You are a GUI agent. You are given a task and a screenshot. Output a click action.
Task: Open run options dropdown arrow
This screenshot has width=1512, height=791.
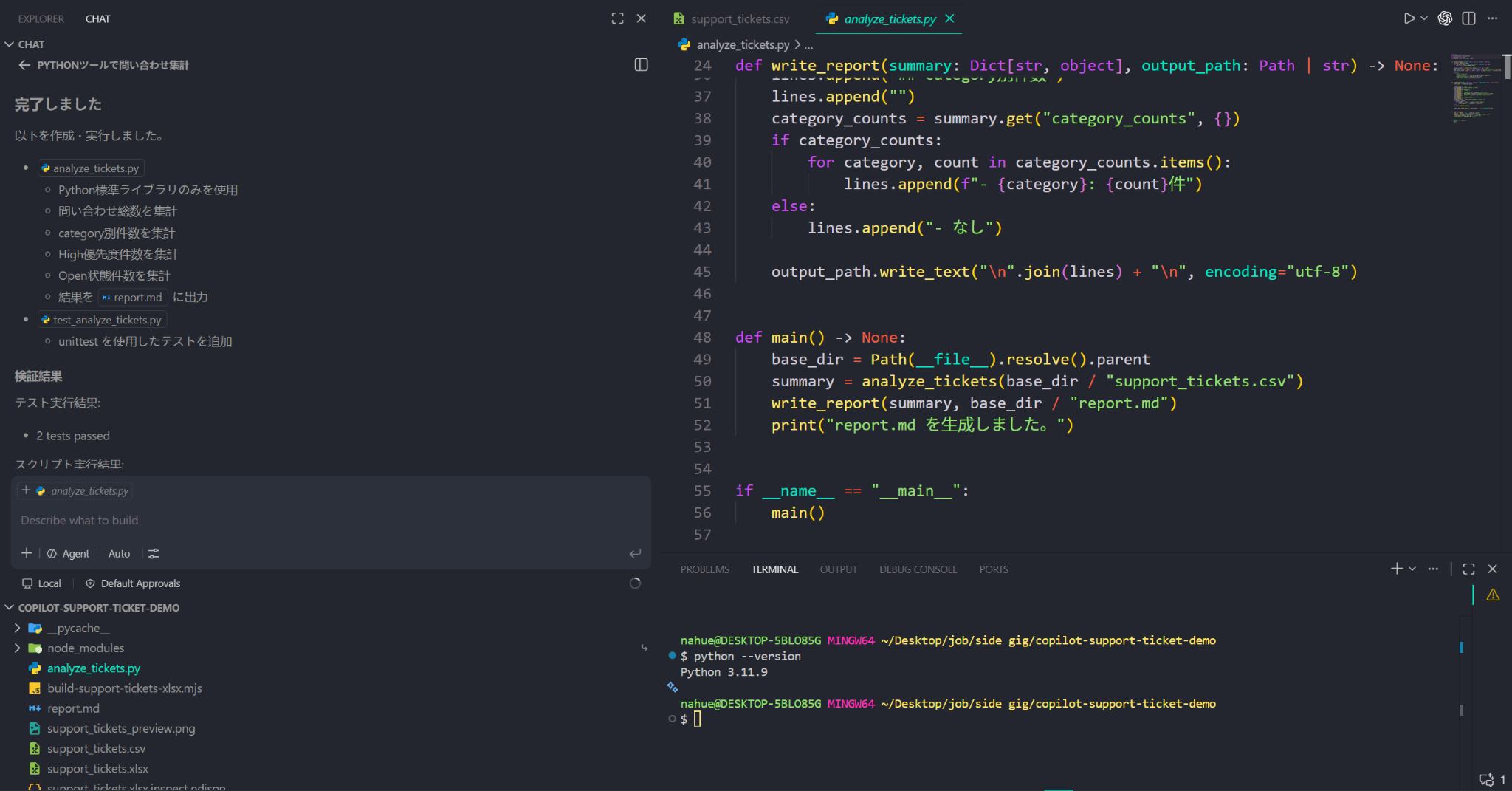(1424, 18)
